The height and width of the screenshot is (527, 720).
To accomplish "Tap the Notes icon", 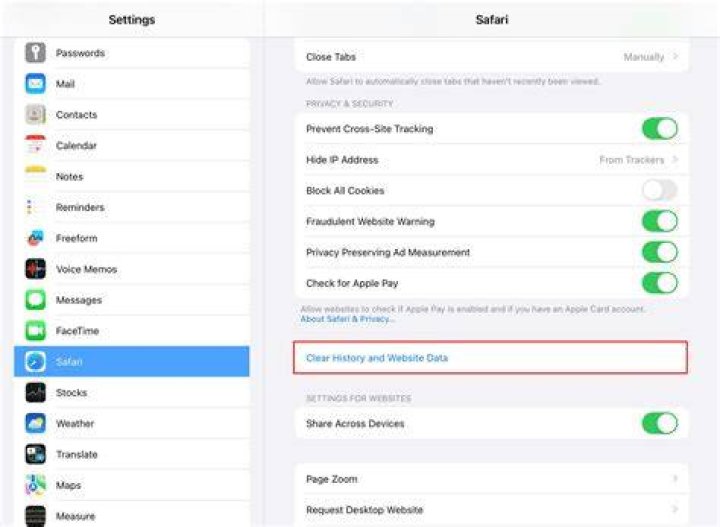I will [35, 176].
